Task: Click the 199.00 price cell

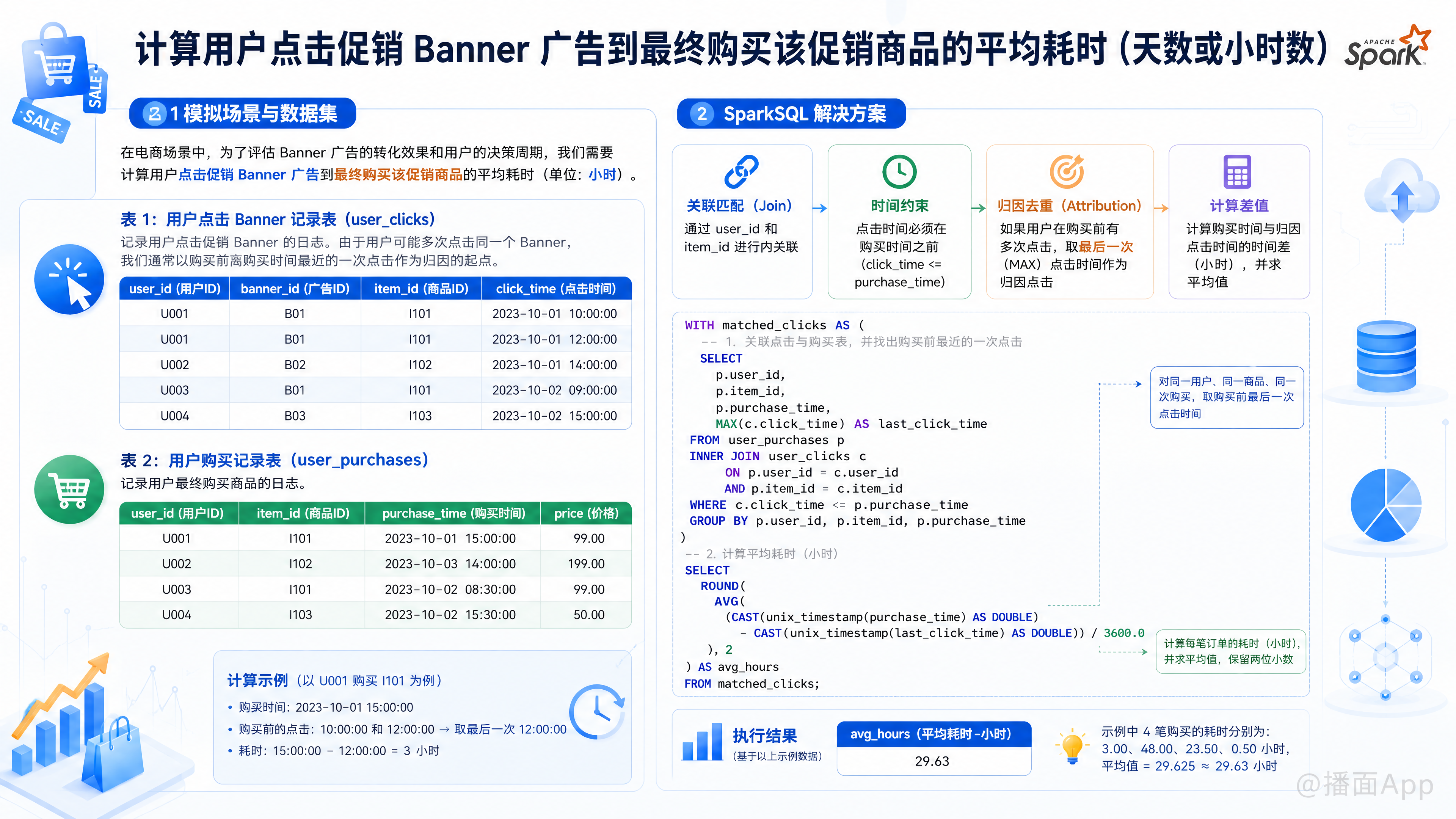Action: 586,563
